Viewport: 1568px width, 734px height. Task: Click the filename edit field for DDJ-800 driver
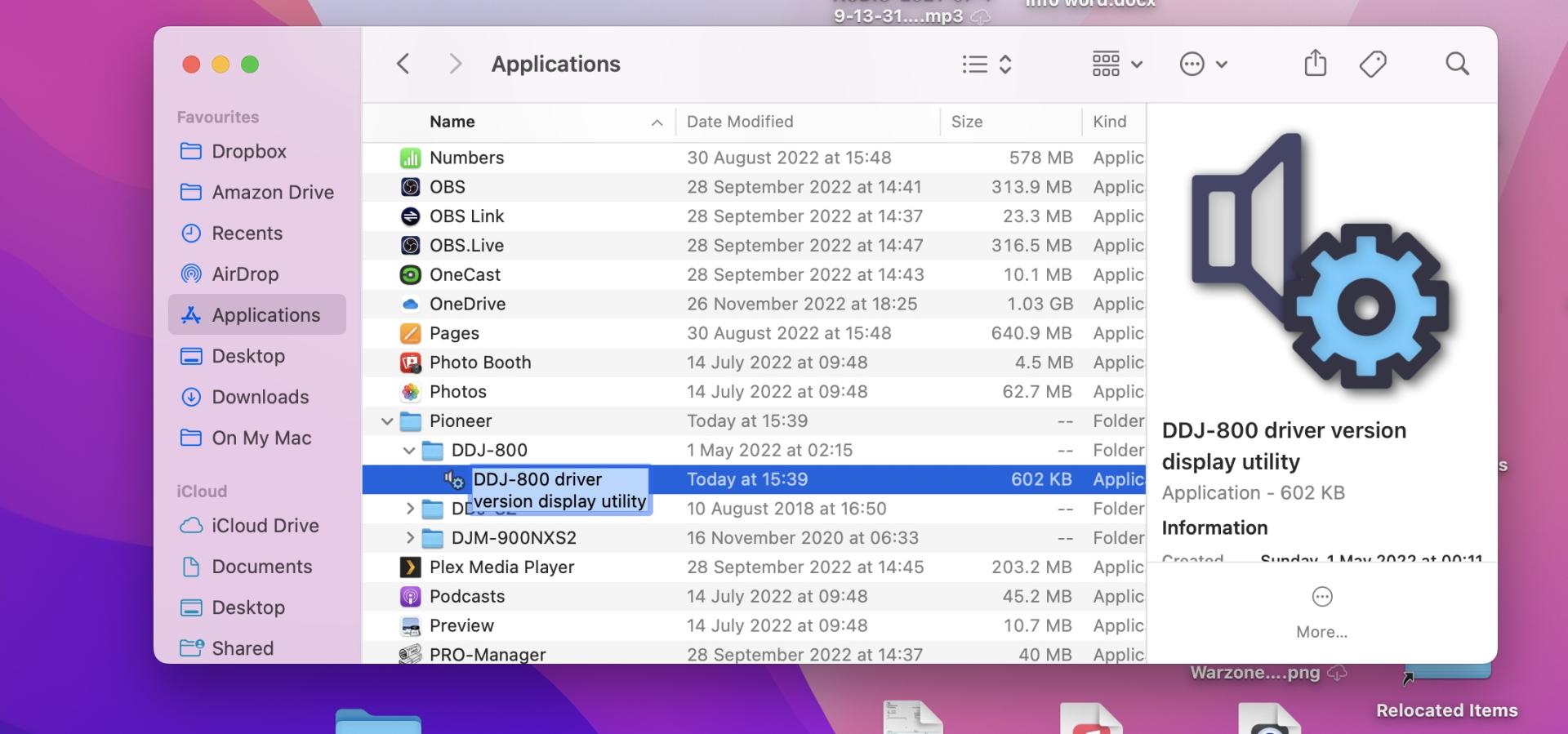[559, 490]
